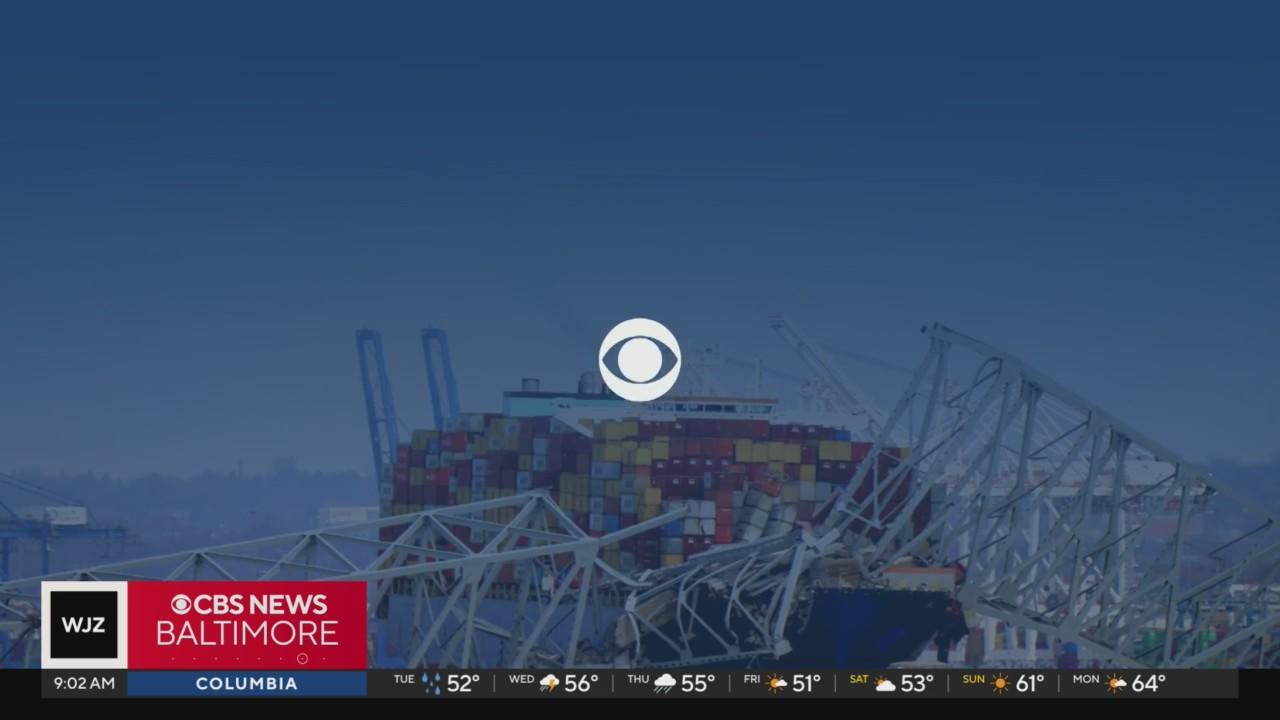Select Sunday's 61° temperature
Viewport: 1280px width, 720px height.
1029,684
